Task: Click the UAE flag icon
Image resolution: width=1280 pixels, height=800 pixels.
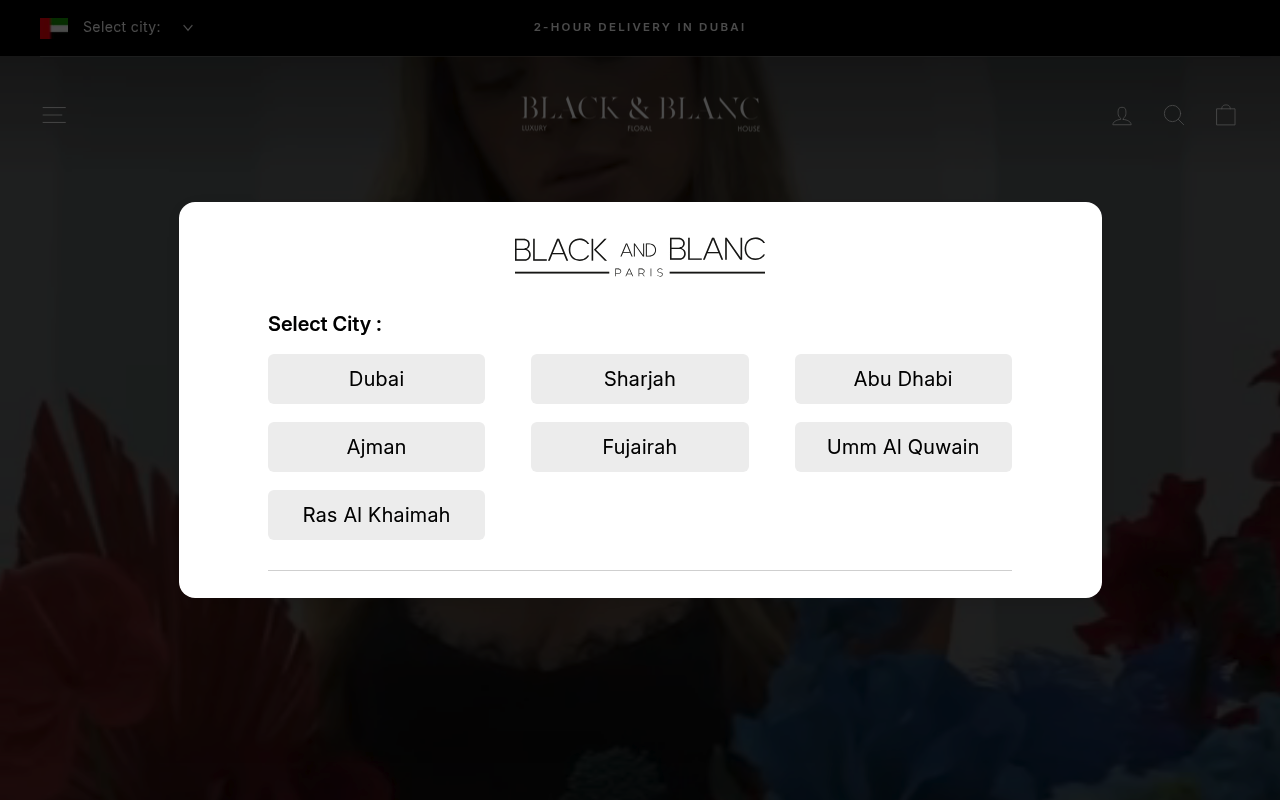Action: 54,27
